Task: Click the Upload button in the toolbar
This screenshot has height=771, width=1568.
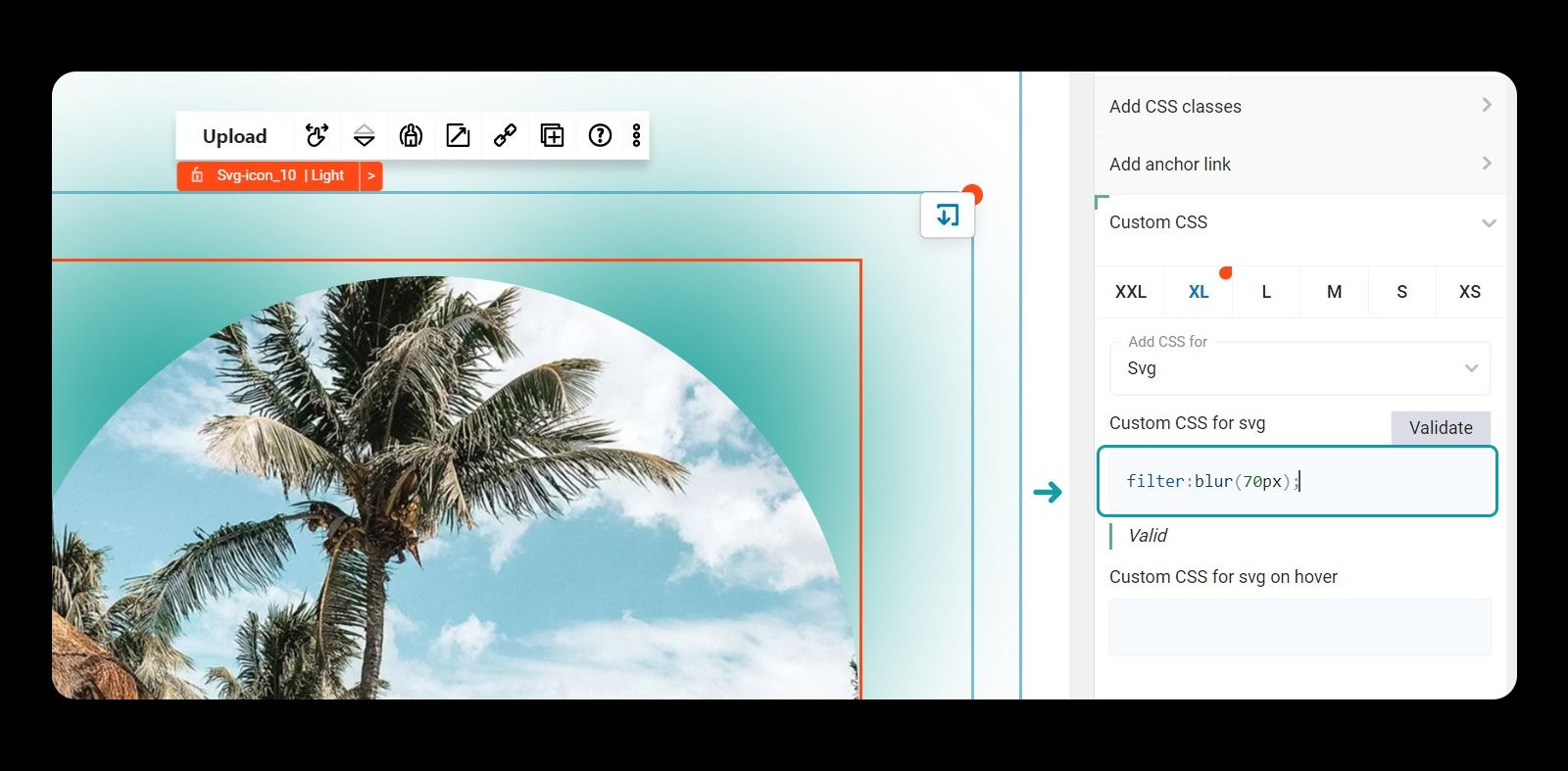Action: 234,136
